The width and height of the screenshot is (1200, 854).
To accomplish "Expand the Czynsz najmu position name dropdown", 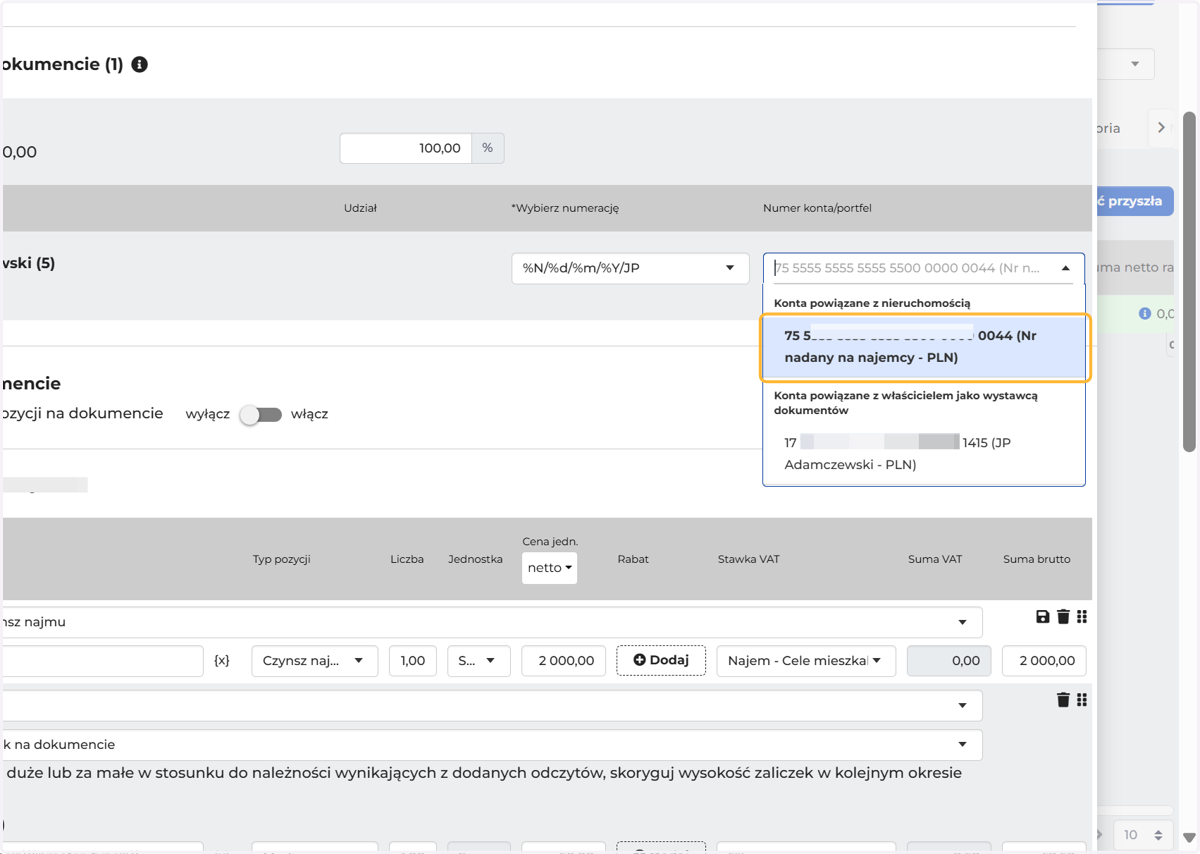I will click(x=962, y=622).
